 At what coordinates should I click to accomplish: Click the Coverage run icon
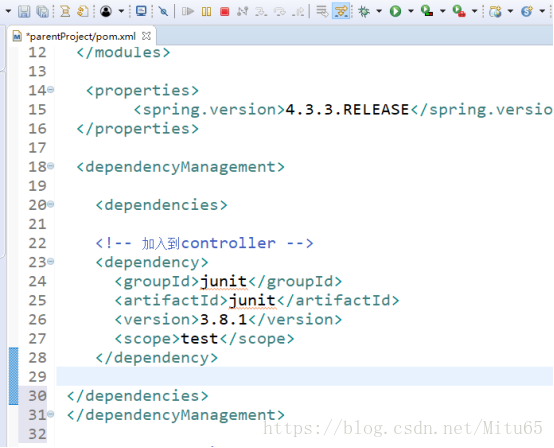[x=427, y=11]
